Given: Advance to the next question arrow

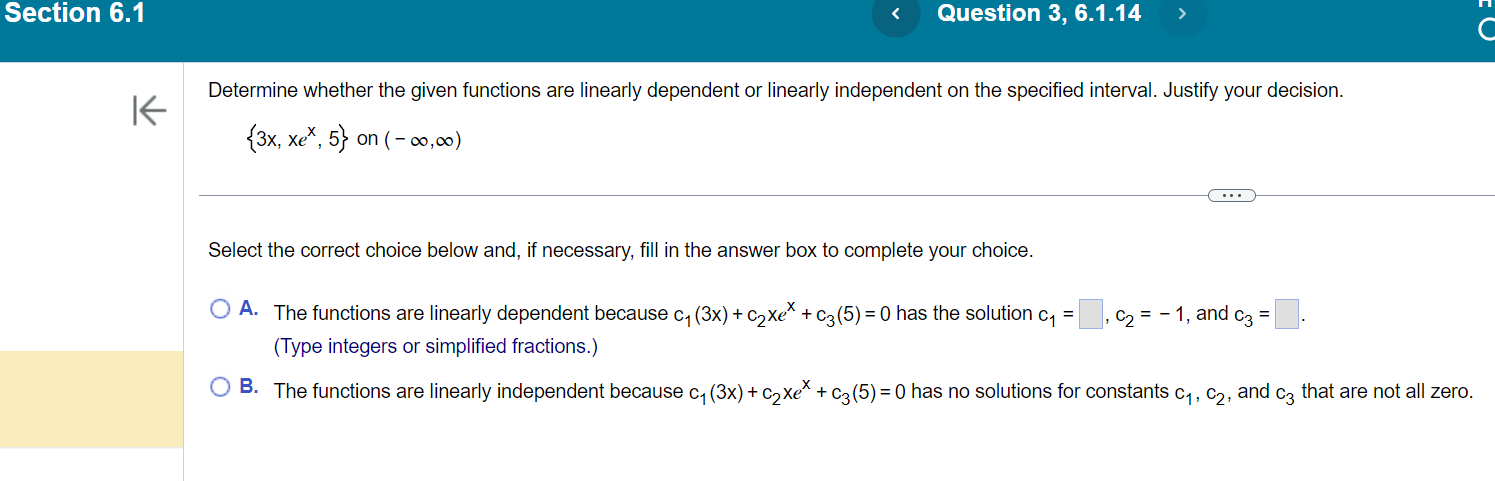Looking at the screenshot, I should [x=1181, y=15].
